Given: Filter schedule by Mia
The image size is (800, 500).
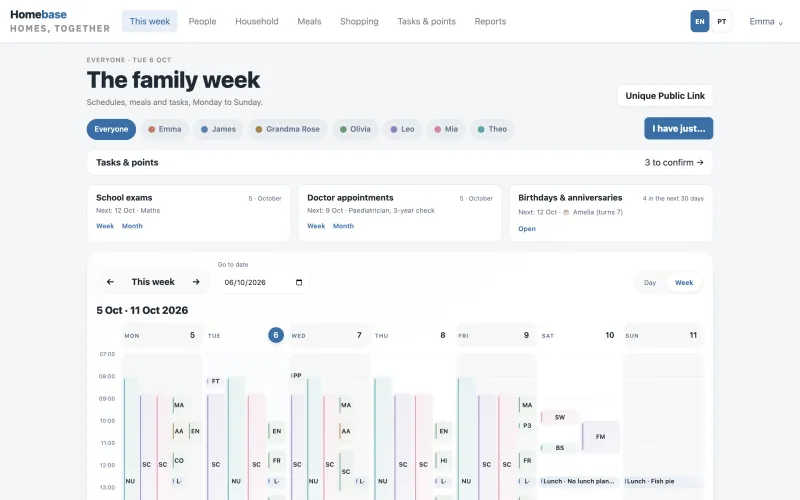Looking at the screenshot, I should click(x=446, y=129).
